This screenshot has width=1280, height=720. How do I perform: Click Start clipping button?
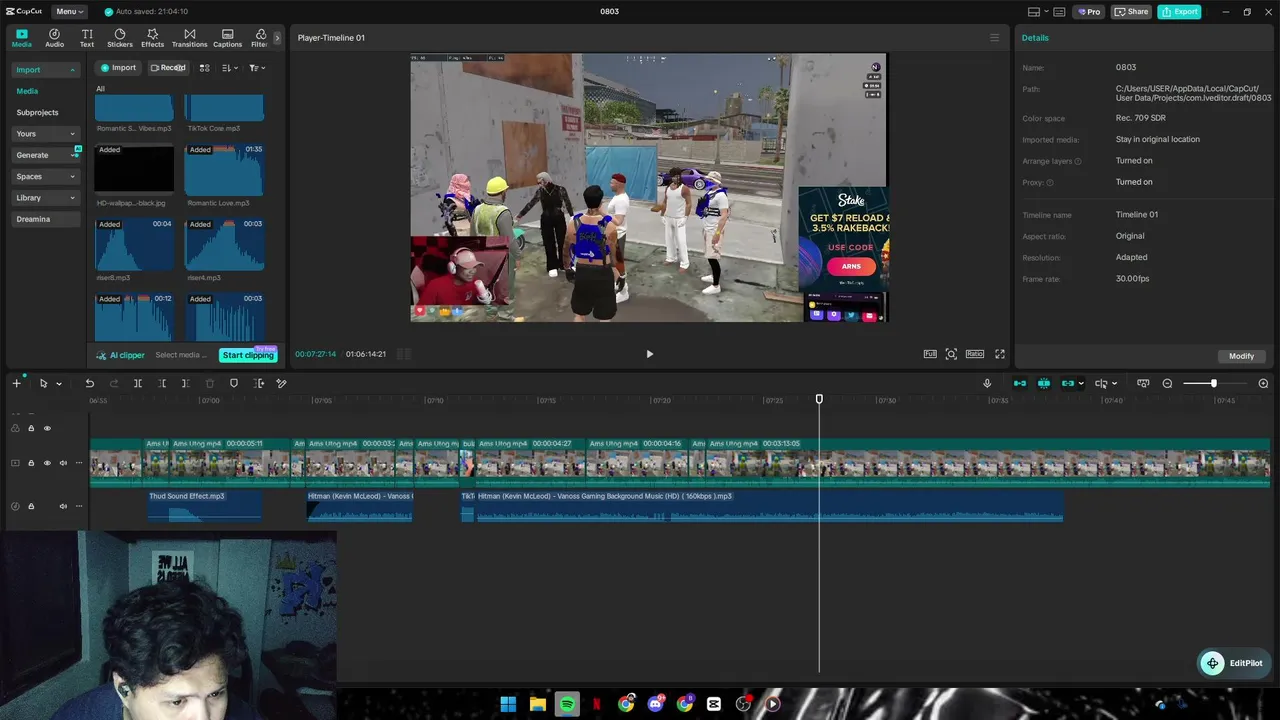[x=247, y=355]
